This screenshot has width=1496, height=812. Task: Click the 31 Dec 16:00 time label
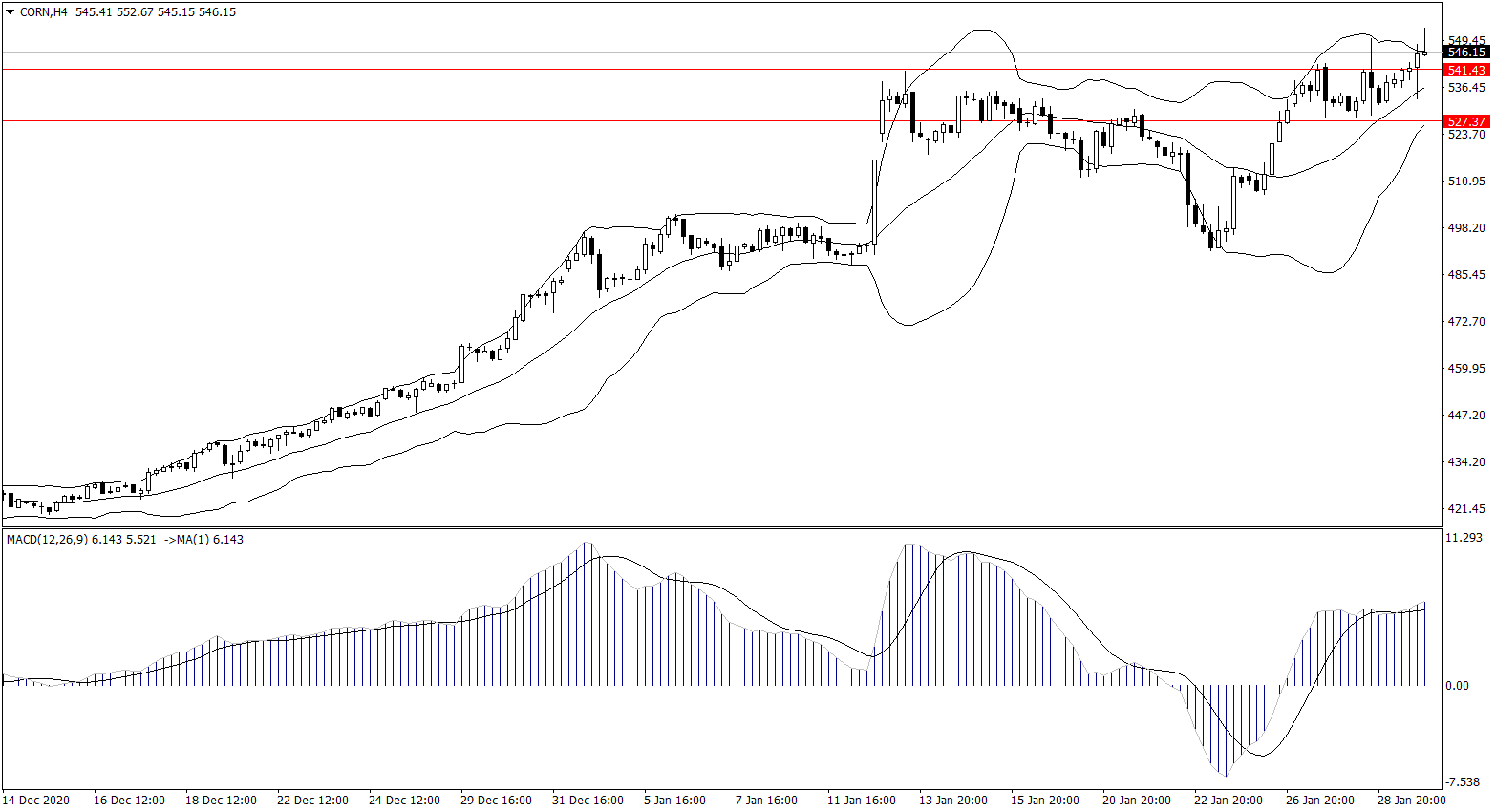[588, 801]
